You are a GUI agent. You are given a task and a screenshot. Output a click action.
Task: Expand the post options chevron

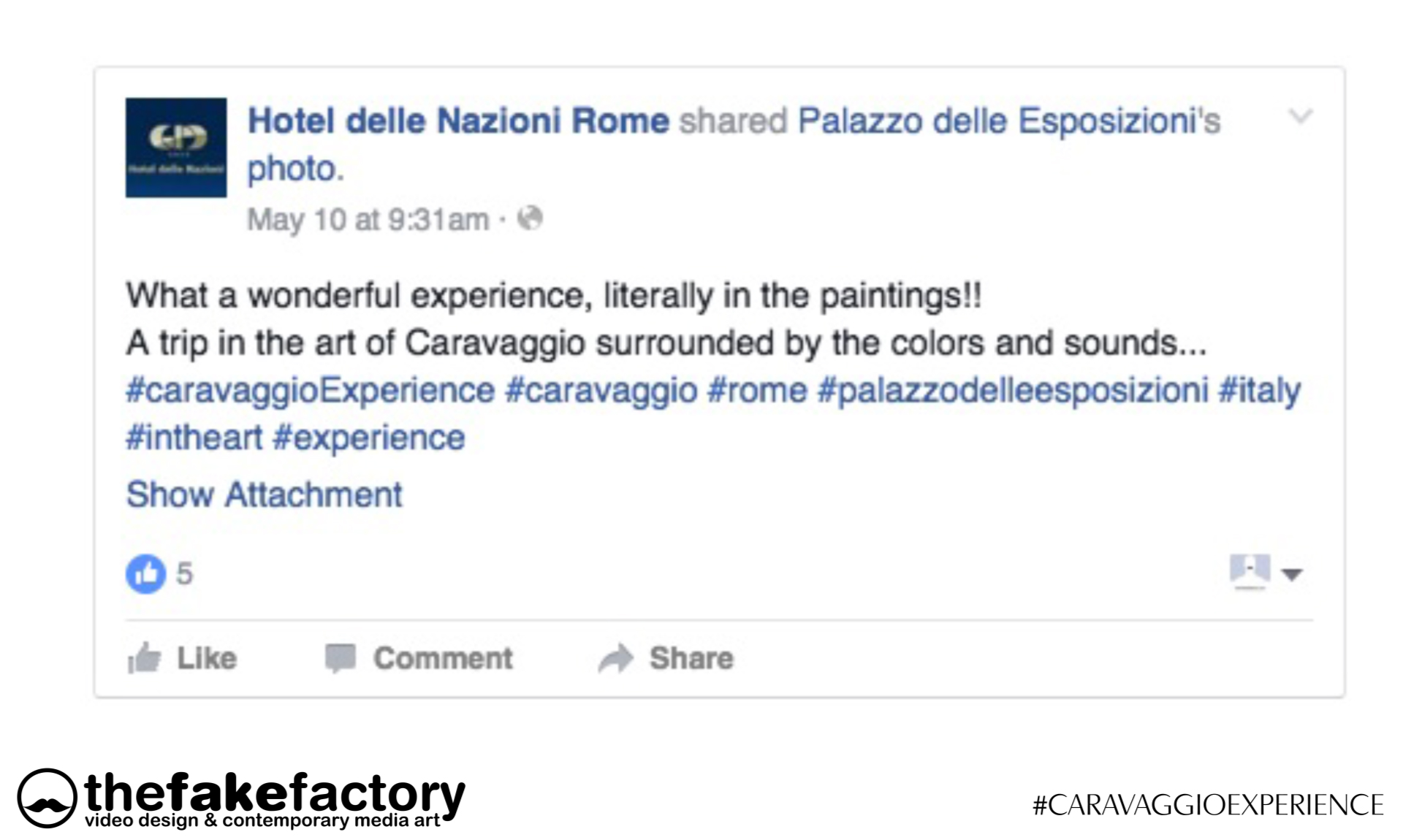click(1300, 117)
